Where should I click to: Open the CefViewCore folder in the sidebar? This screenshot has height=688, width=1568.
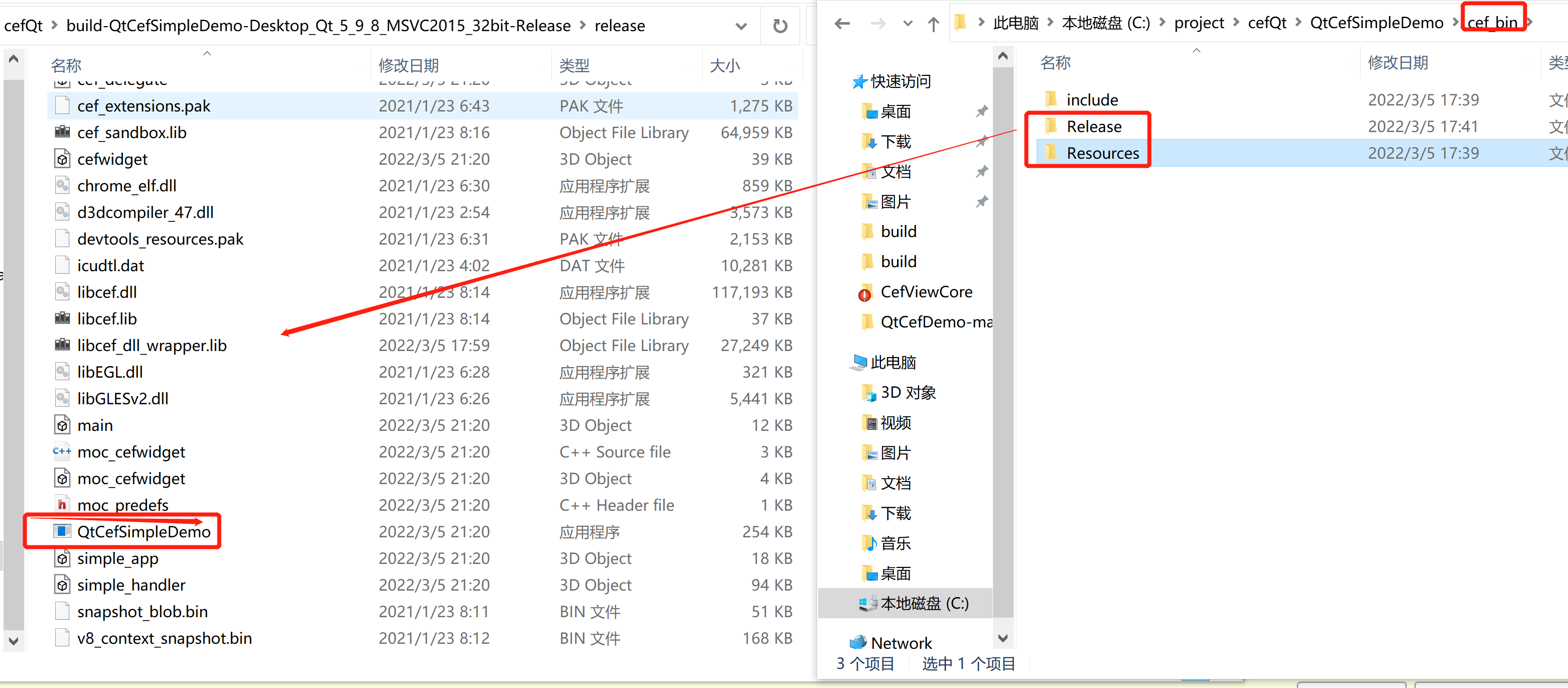tap(926, 292)
